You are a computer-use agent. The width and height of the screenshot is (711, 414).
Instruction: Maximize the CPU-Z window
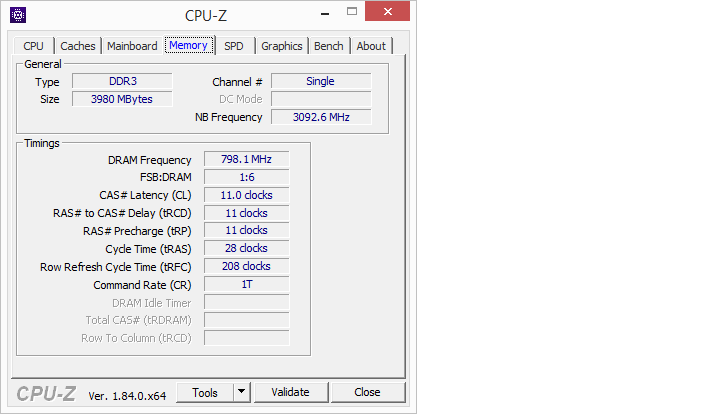click(352, 12)
